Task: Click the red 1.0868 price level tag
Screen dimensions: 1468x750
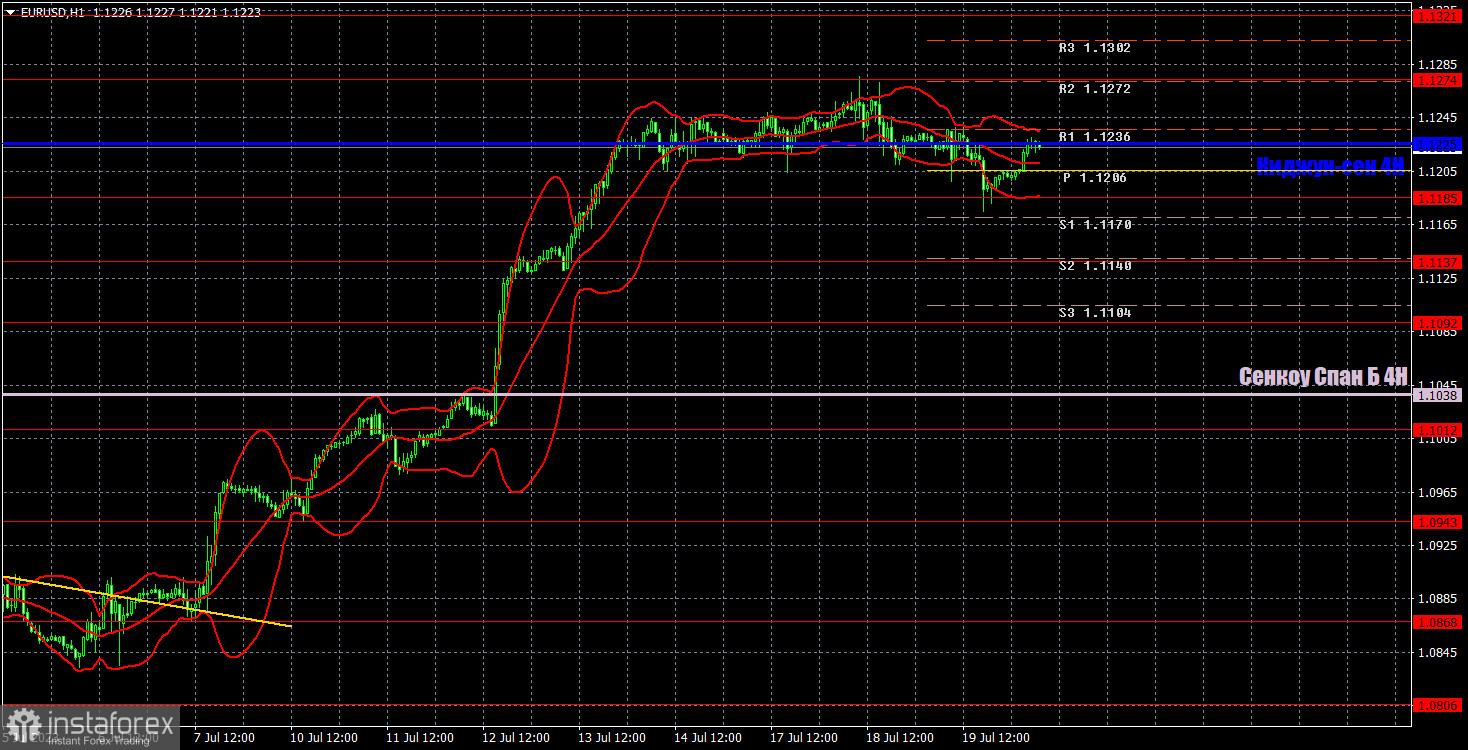Action: click(1438, 622)
